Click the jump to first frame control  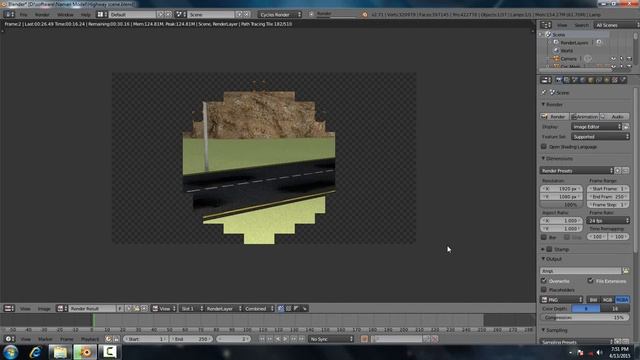pos(262,339)
